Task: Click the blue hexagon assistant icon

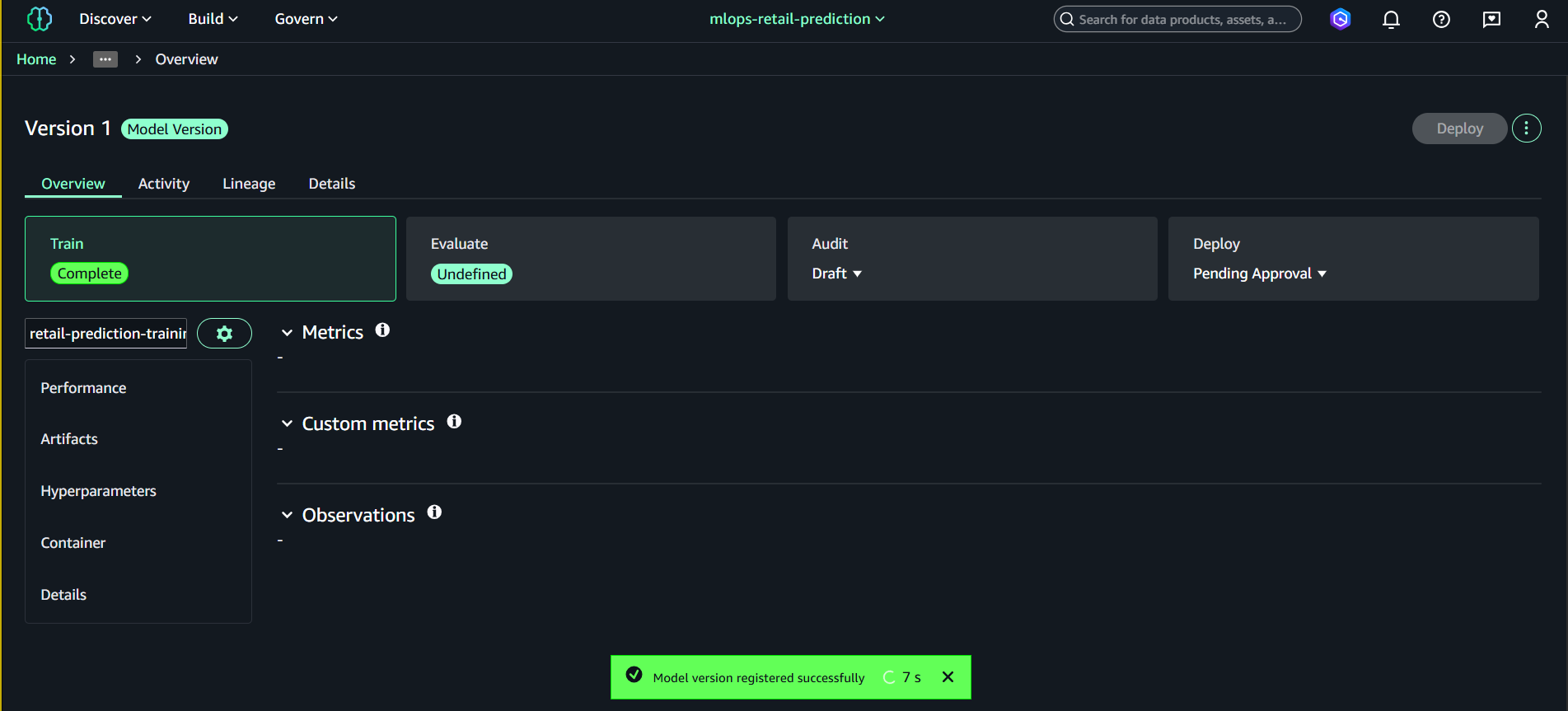Action: [1341, 20]
